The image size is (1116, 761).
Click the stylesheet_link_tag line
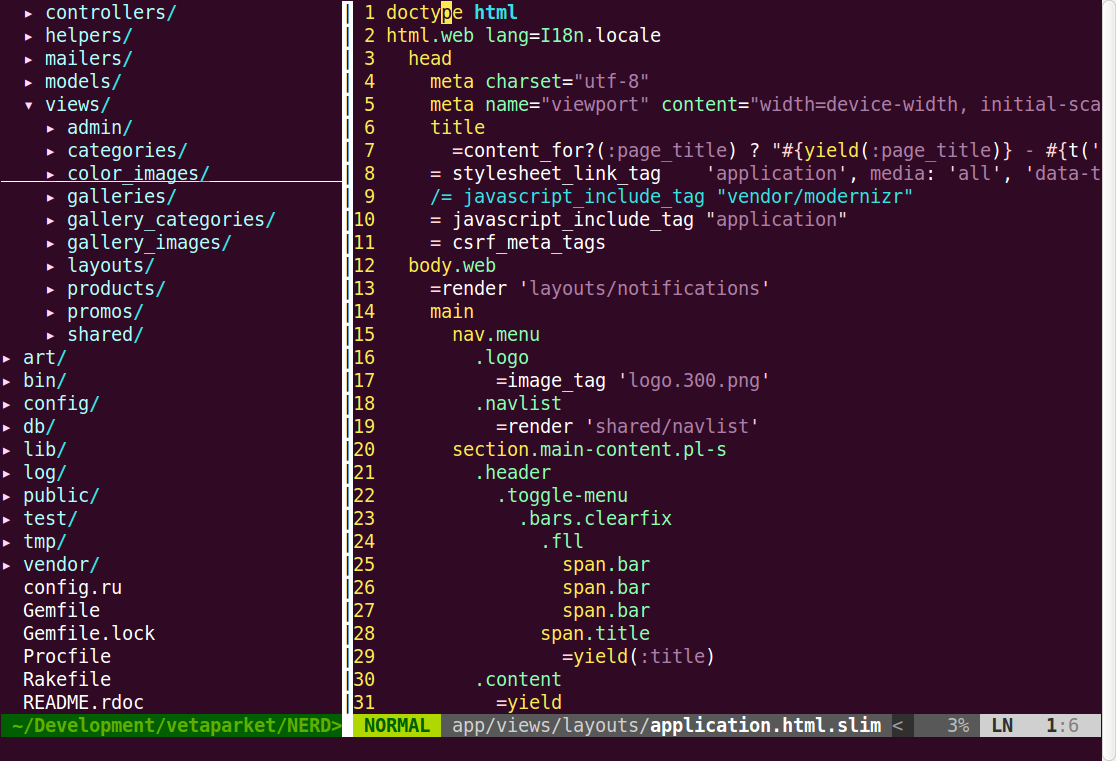[765, 173]
